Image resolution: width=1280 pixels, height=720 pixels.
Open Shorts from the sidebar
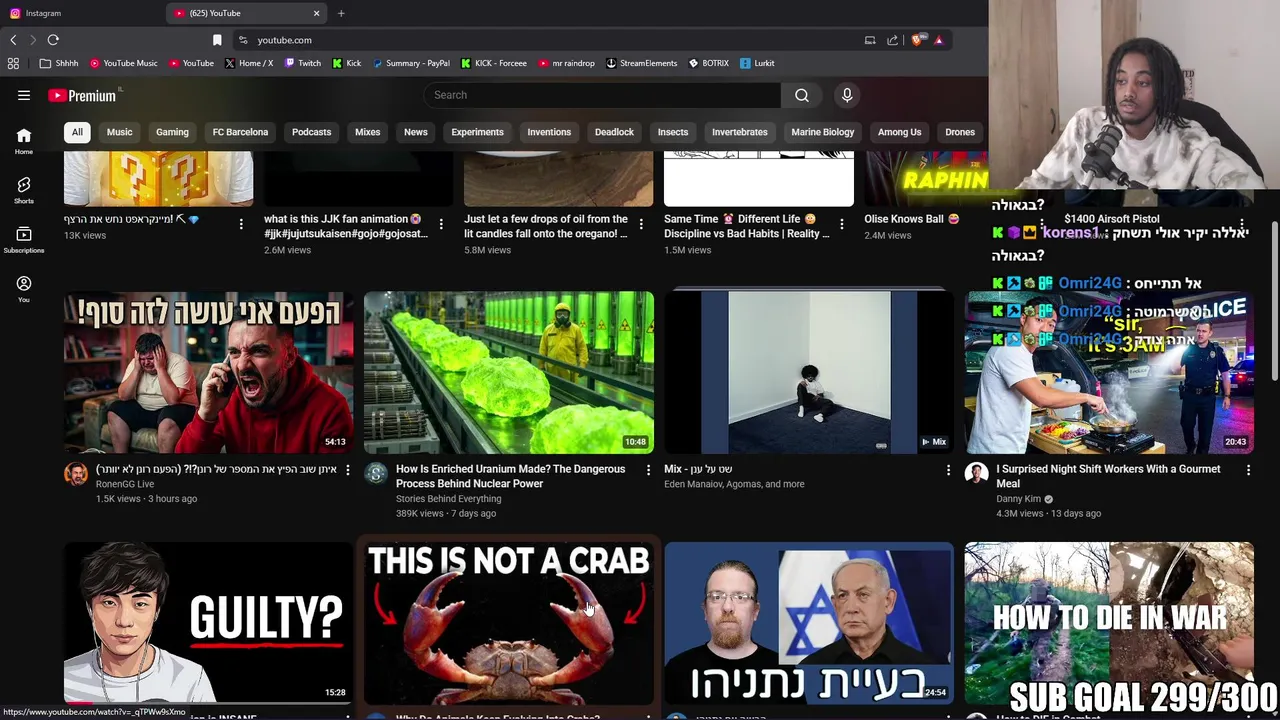click(24, 190)
